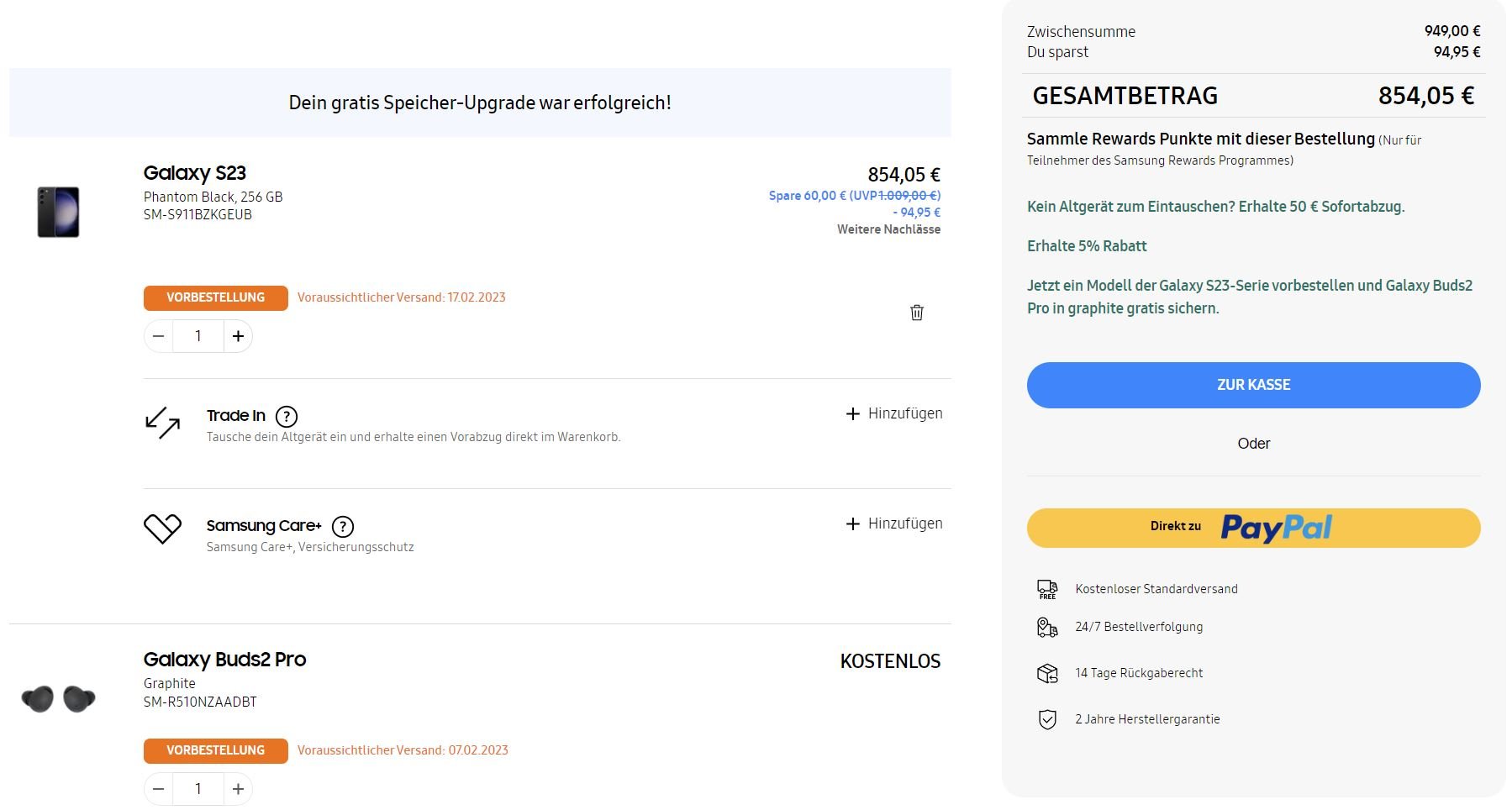Click Kostenloser Standardversand text
This screenshot has height=810, width=1512.
tap(1156, 589)
